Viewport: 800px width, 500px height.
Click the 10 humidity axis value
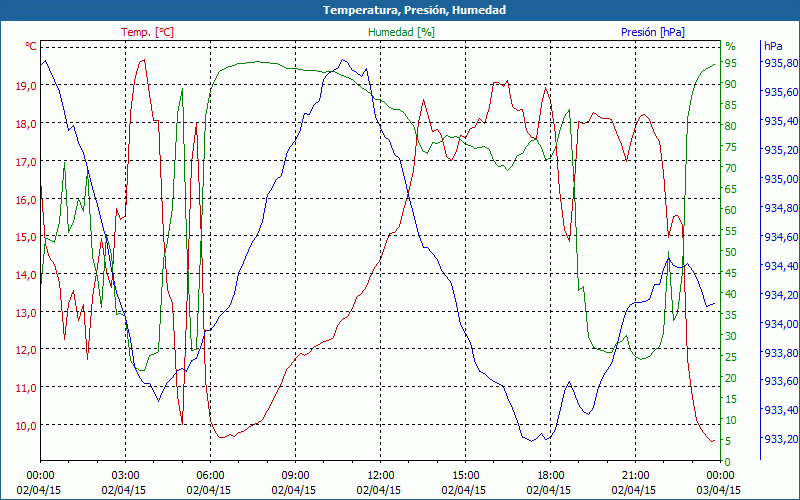(x=731, y=420)
